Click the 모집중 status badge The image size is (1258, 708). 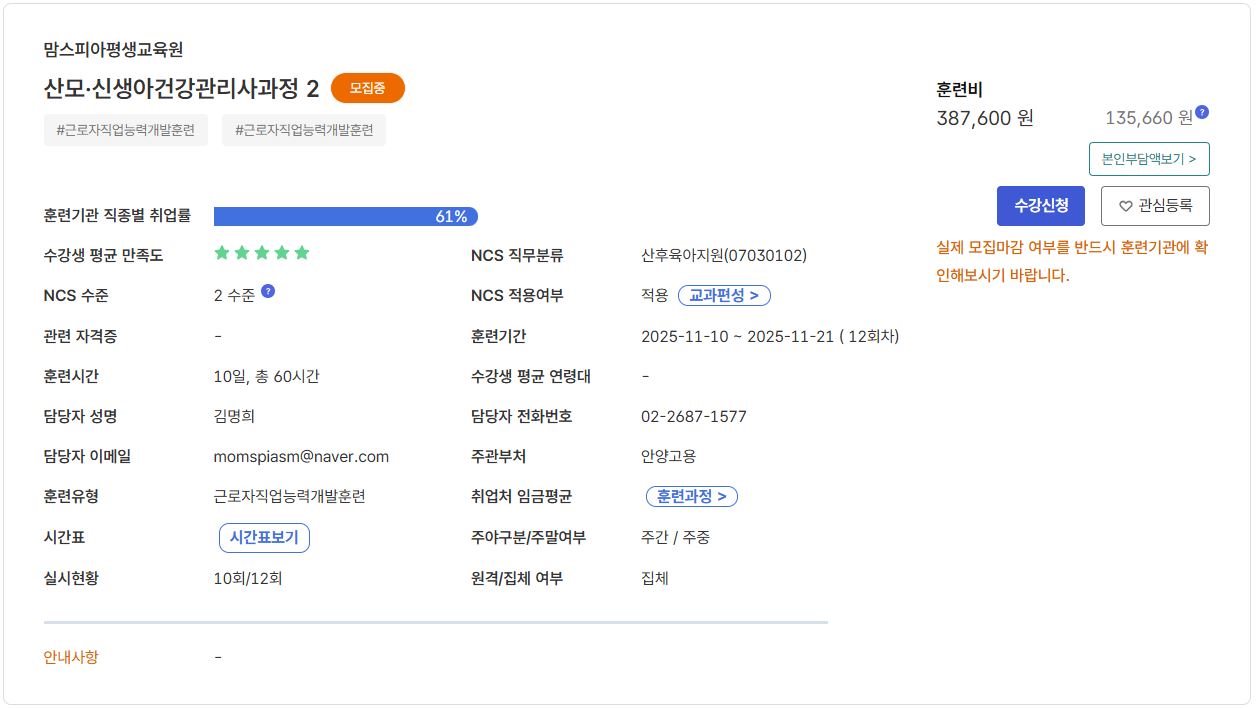click(367, 89)
